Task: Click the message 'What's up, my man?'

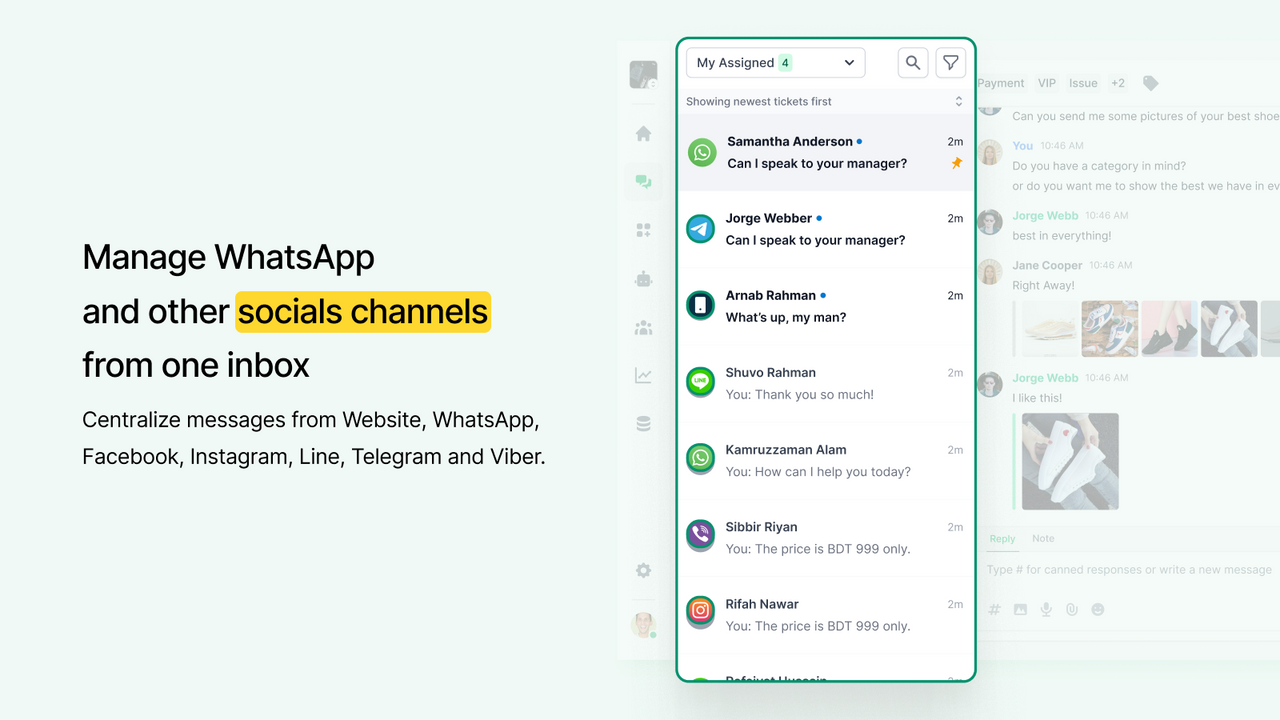Action: click(786, 317)
